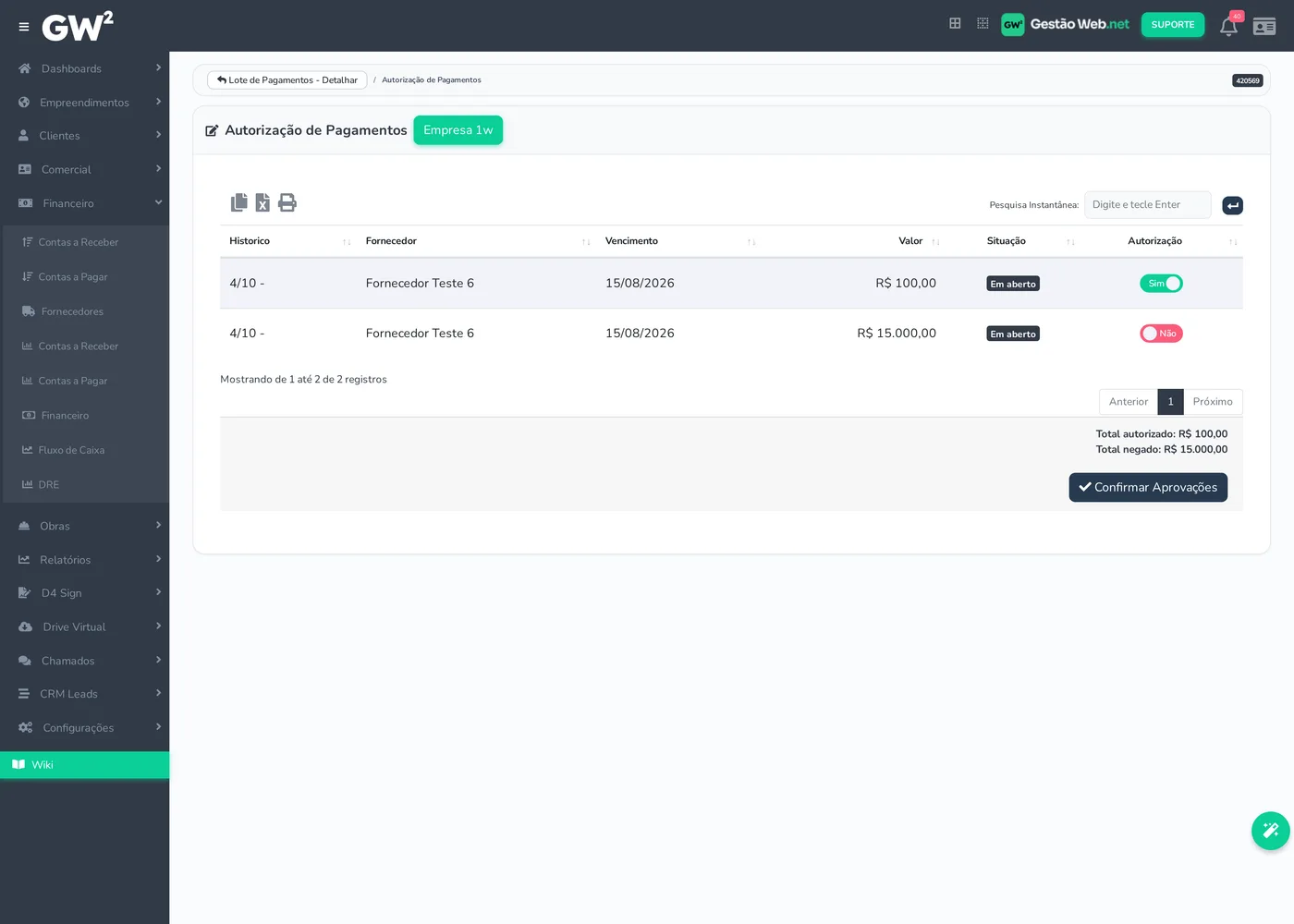Submit search with the enter arrow button
Viewport: 1294px width, 924px height.
coord(1232,205)
